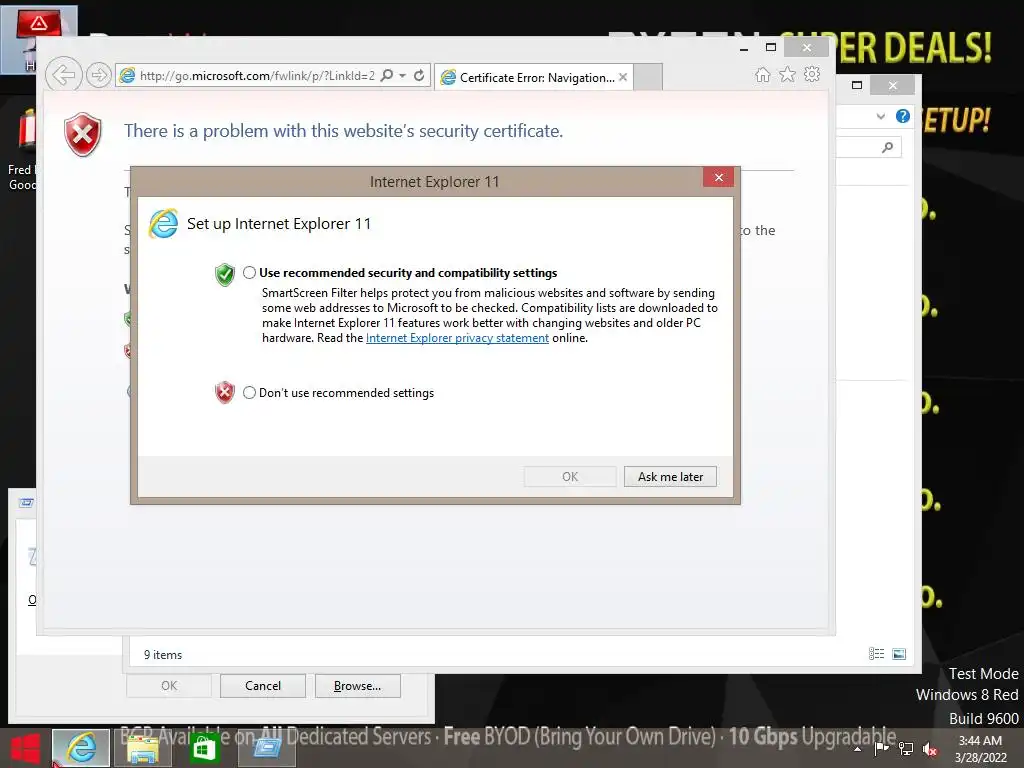Screen dimensions: 1024x768
Task: Open the Store taskbar icon
Action: 203,748
